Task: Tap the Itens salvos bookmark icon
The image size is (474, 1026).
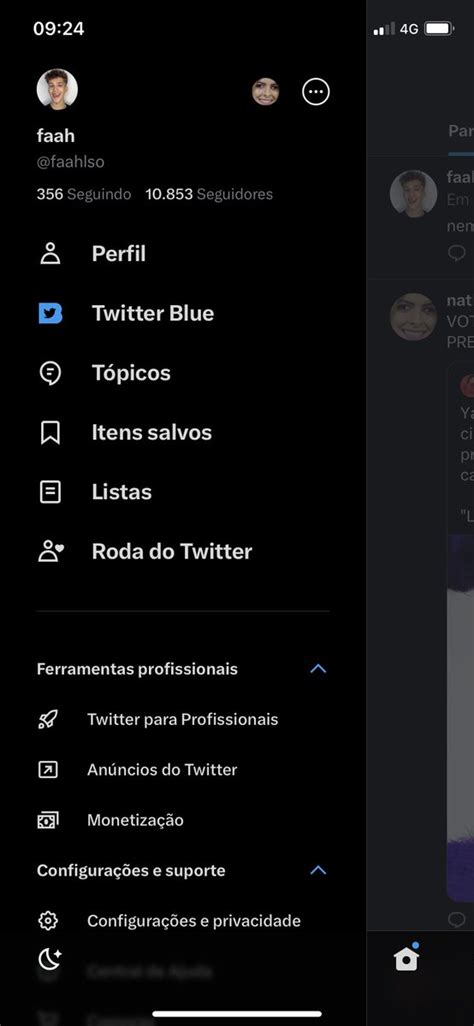Action: point(50,433)
